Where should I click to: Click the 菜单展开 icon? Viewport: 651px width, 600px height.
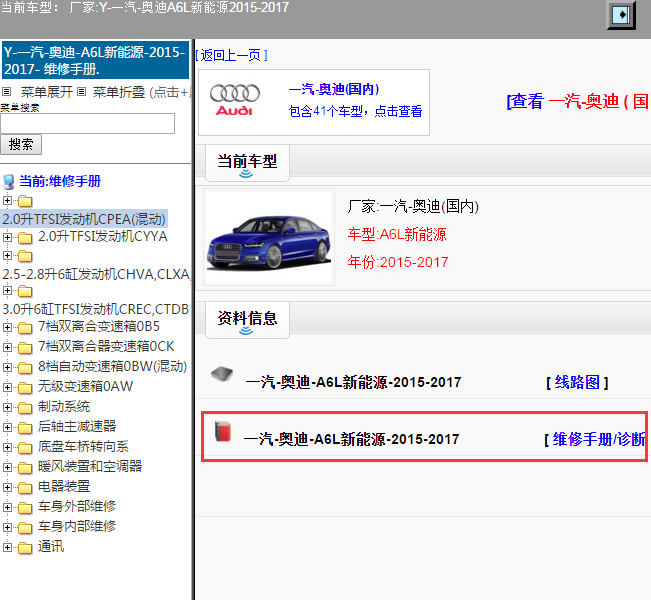(x=7, y=91)
